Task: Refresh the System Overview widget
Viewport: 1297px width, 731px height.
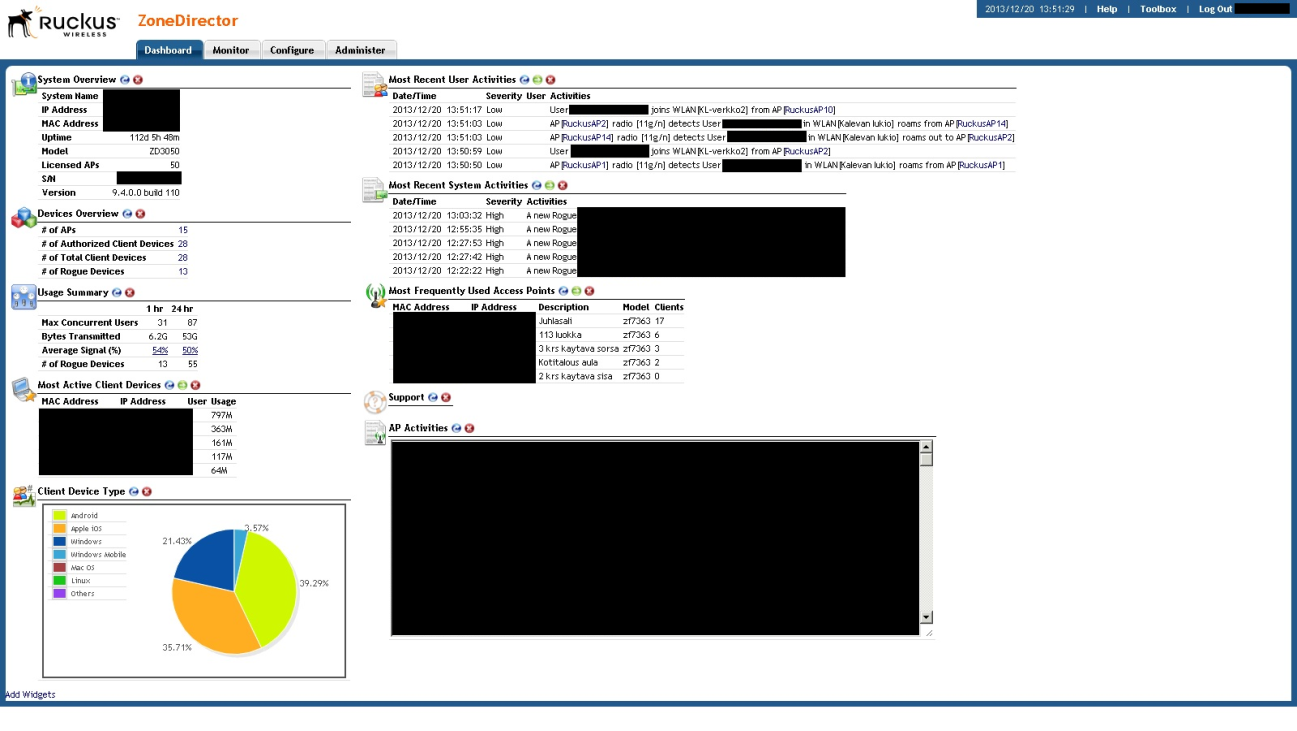Action: [125, 79]
